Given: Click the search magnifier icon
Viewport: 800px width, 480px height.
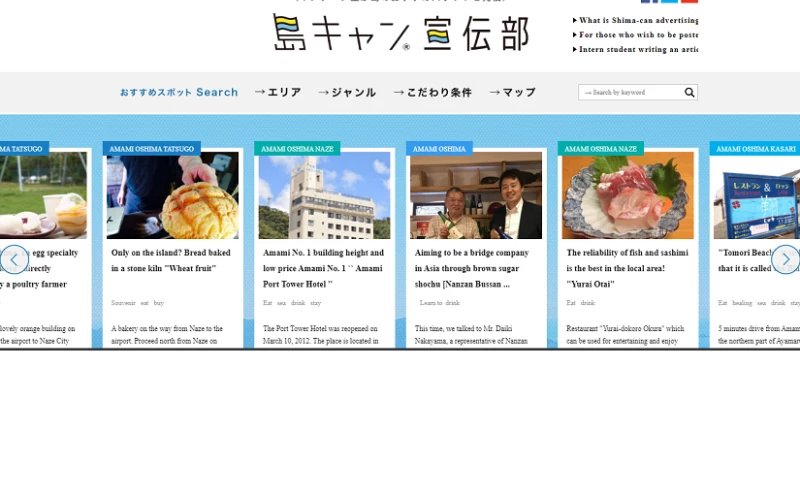Looking at the screenshot, I should [x=689, y=92].
